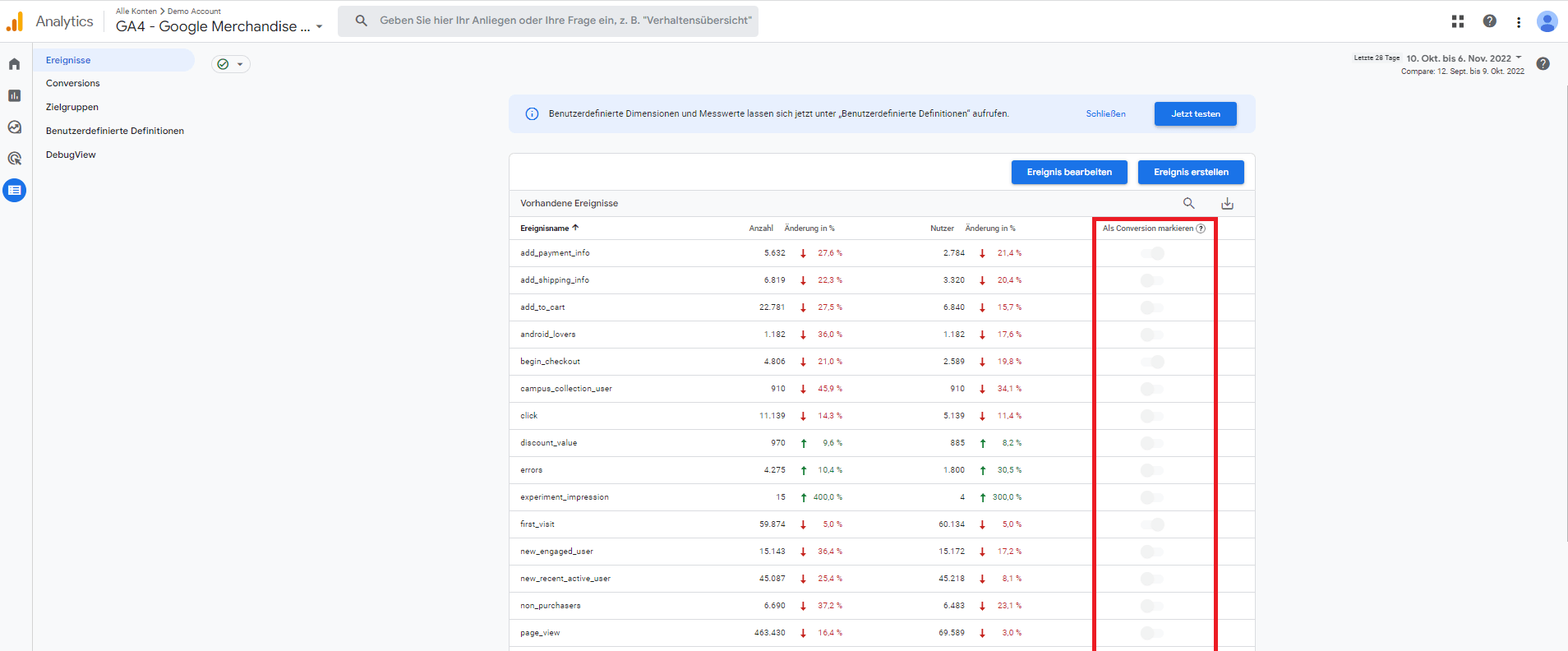
Task: Click the sort arrow beside Ereignisname
Action: (x=575, y=228)
